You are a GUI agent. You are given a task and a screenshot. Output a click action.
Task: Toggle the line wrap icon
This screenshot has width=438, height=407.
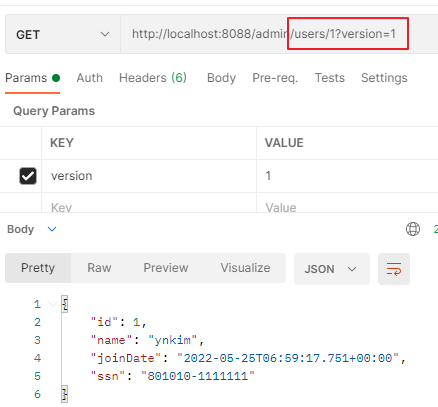pyautogui.click(x=394, y=269)
